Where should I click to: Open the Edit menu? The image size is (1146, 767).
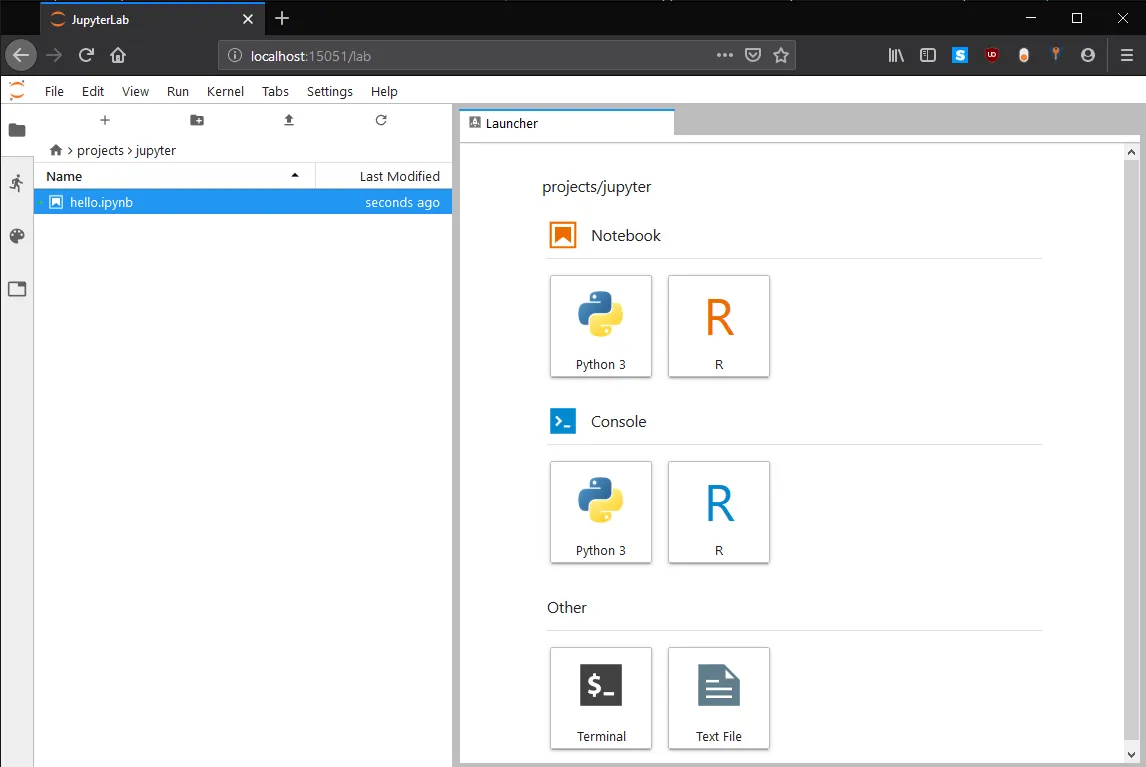coord(93,91)
